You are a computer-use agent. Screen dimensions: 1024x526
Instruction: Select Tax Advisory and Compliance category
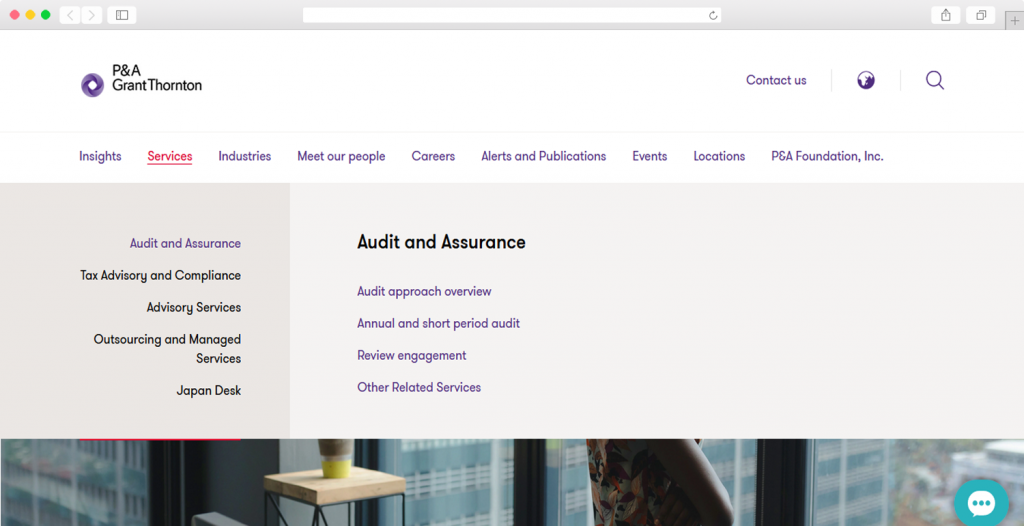(160, 275)
